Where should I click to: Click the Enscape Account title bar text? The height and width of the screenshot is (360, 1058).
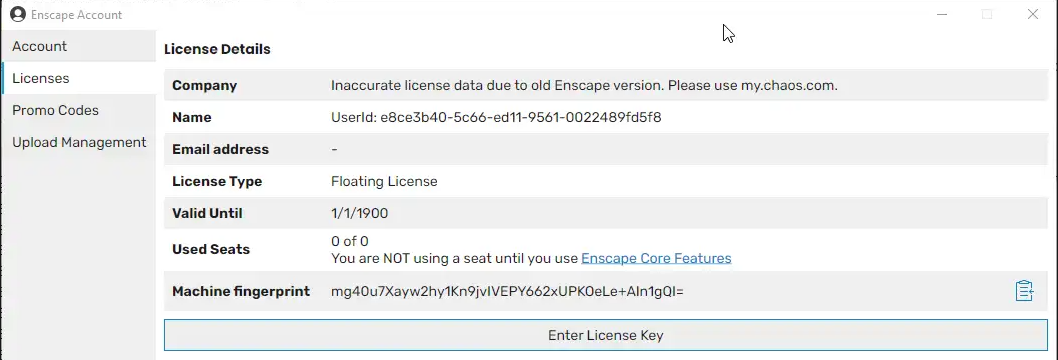click(x=76, y=15)
